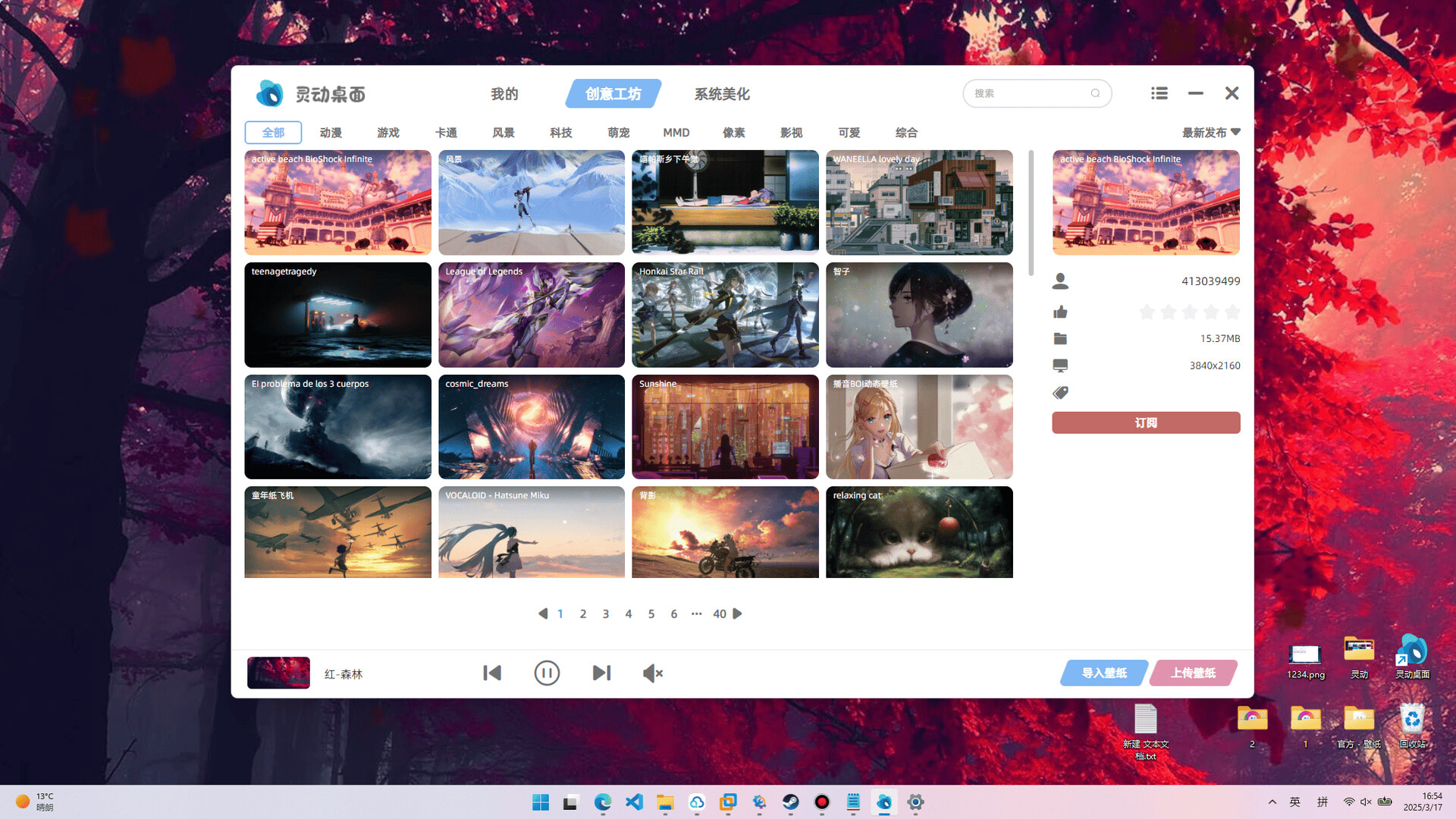Go to next page arrow
This screenshot has width=1456, height=819.
point(738,613)
